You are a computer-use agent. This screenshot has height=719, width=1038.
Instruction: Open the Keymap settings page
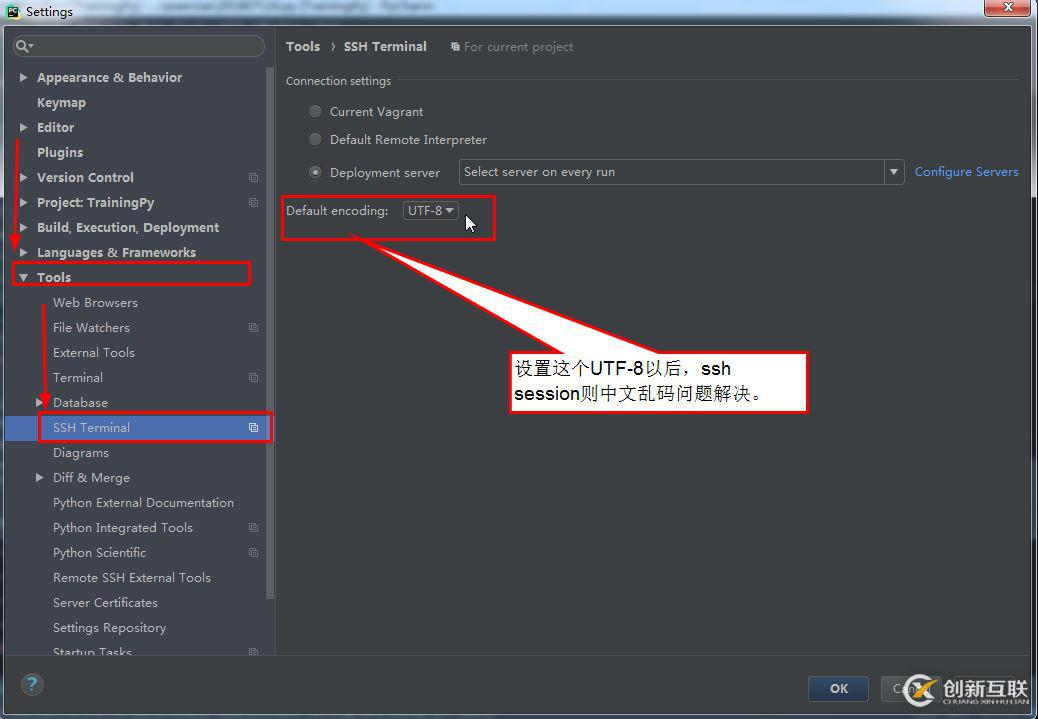[x=61, y=103]
